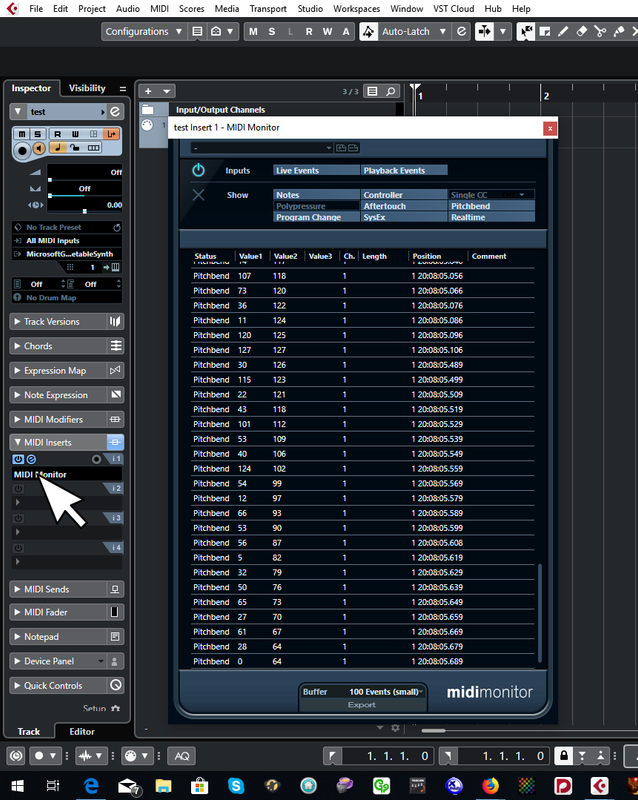Toggle Notes display in MIDI Monitor
Viewport: 638px width, 800px height.
[316, 194]
